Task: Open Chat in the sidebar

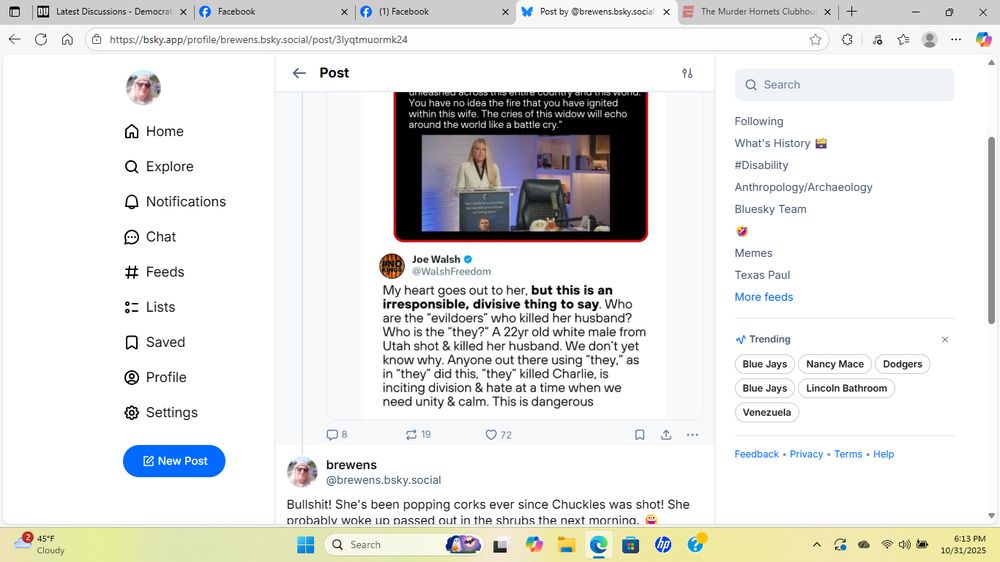Action: (150, 237)
